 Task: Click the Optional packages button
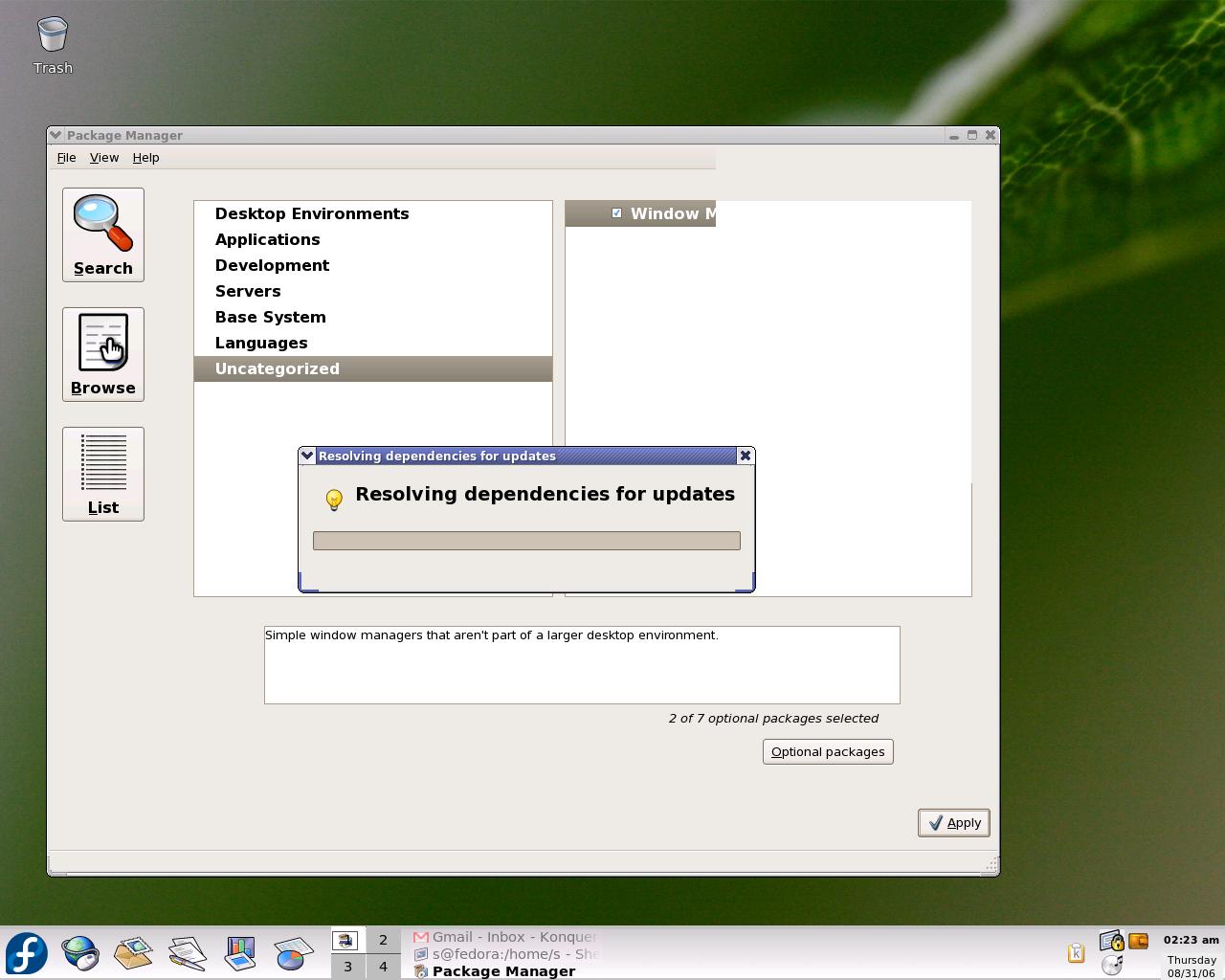tap(828, 751)
